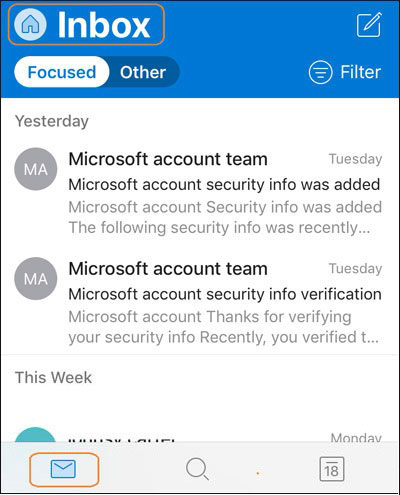
Task: Open the compose new email icon
Action: [x=369, y=25]
